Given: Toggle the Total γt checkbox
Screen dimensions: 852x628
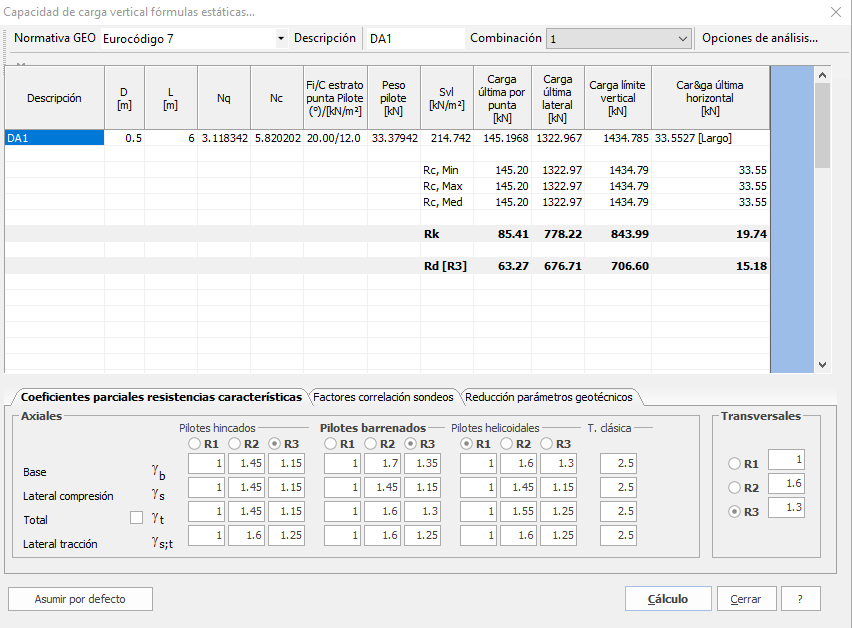Looking at the screenshot, I should coord(136,517).
